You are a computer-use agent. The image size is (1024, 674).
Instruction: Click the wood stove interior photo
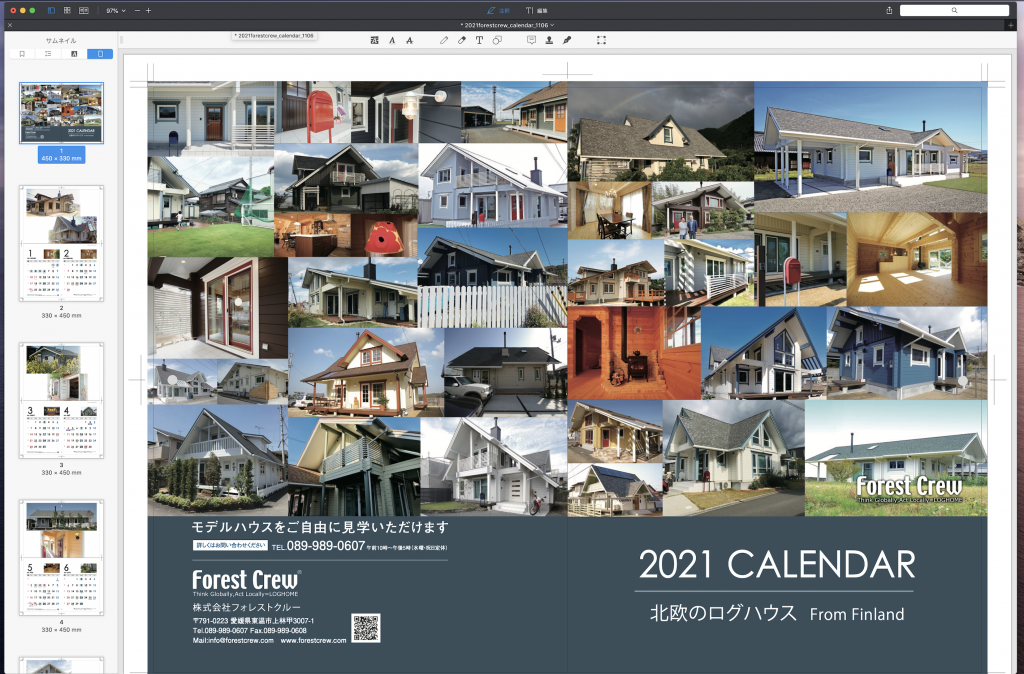point(634,353)
